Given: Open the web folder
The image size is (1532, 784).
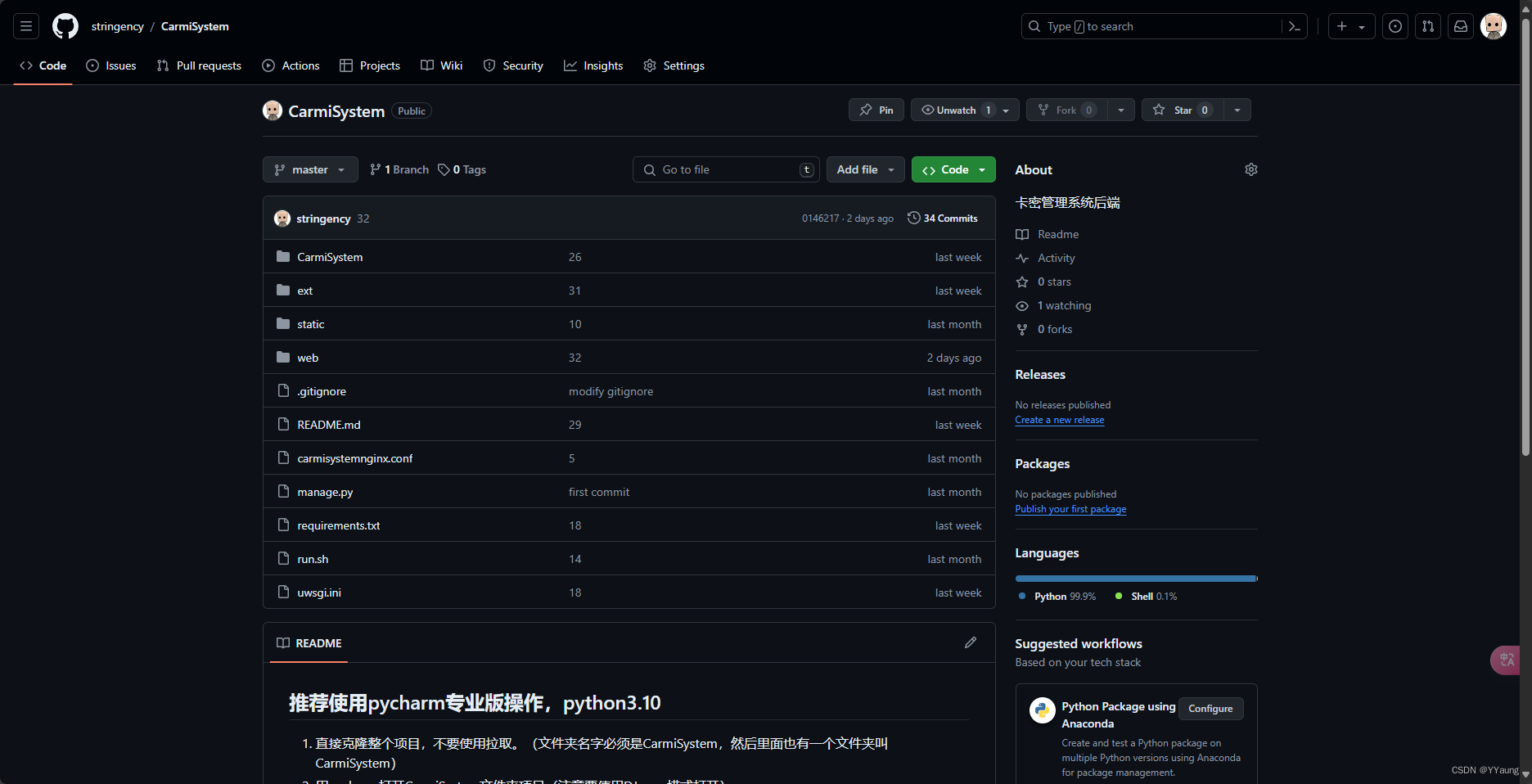Looking at the screenshot, I should click(x=308, y=358).
